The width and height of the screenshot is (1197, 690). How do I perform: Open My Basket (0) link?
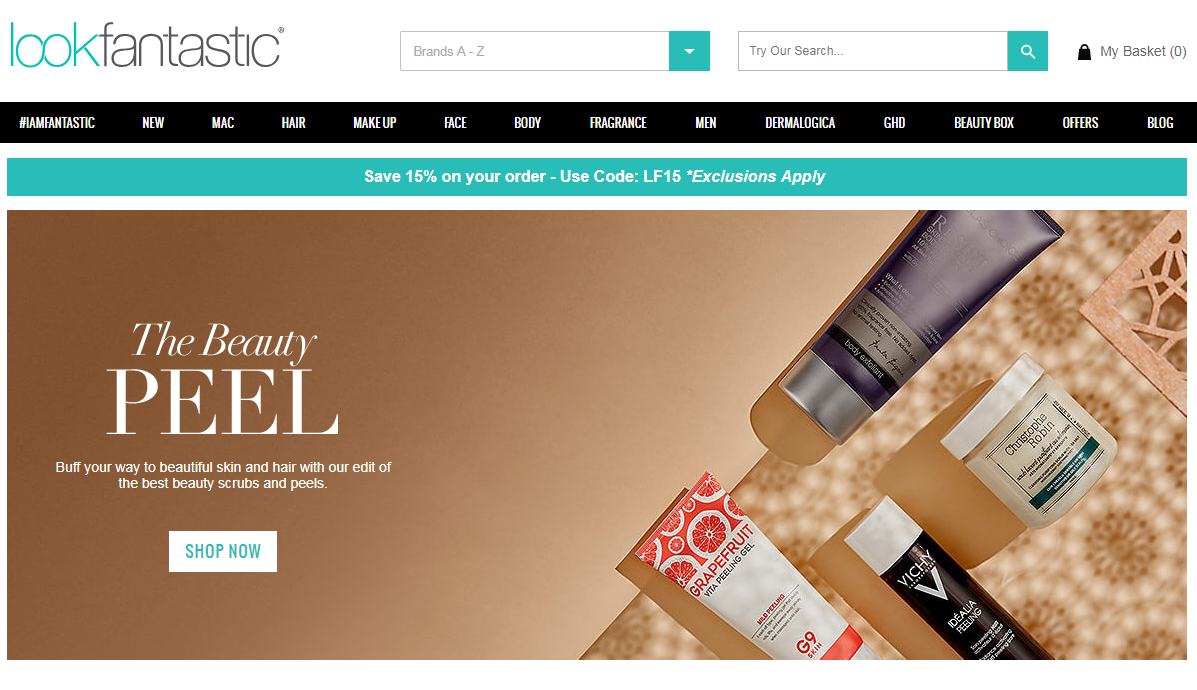coord(1143,51)
